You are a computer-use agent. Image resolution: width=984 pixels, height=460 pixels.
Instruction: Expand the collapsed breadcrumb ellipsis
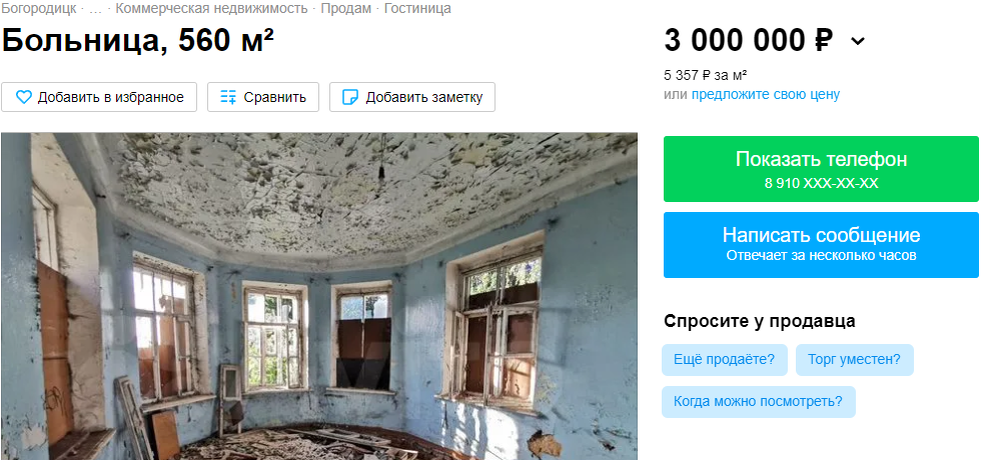tap(96, 9)
